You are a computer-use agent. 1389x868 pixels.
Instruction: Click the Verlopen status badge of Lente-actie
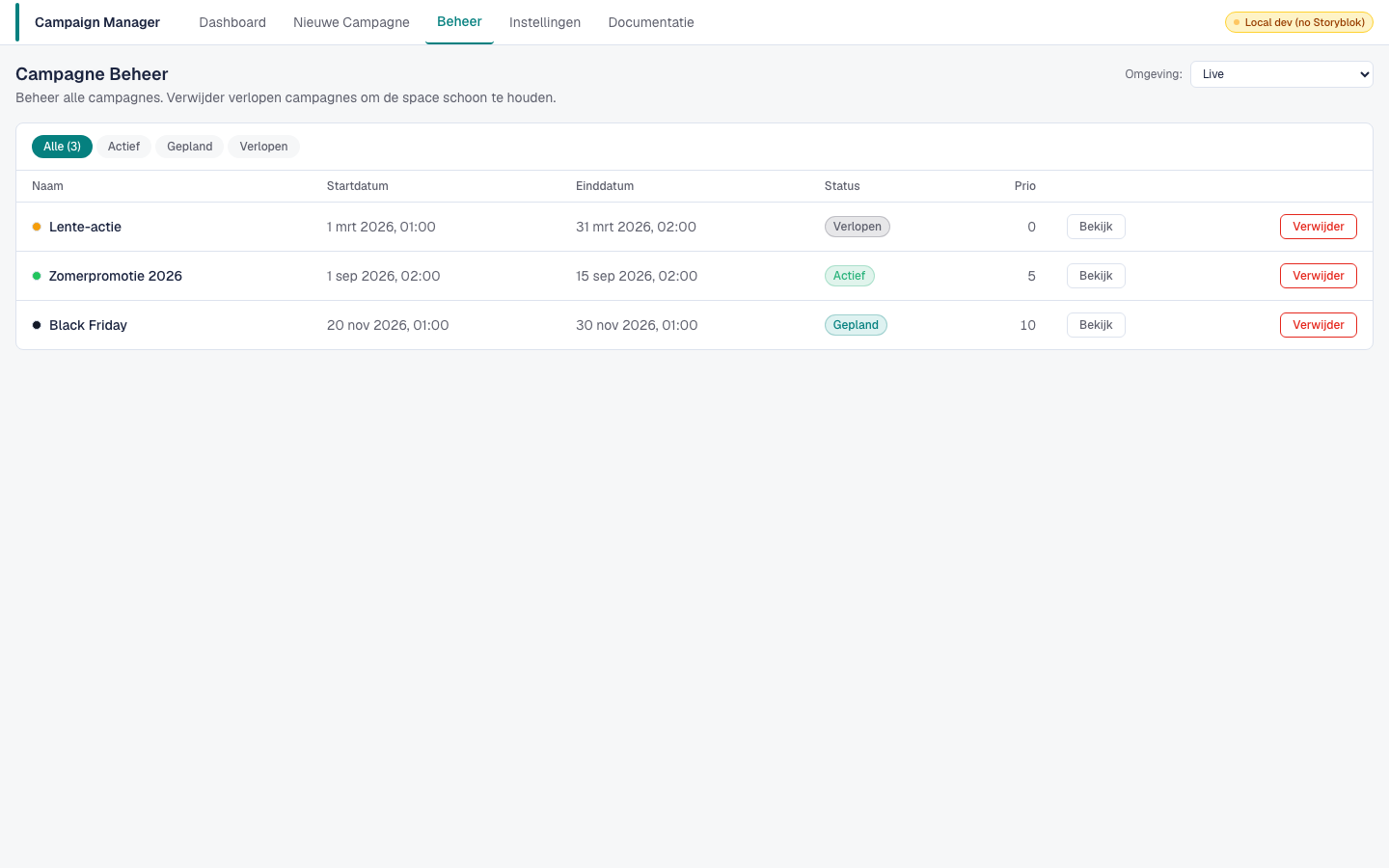click(x=858, y=227)
